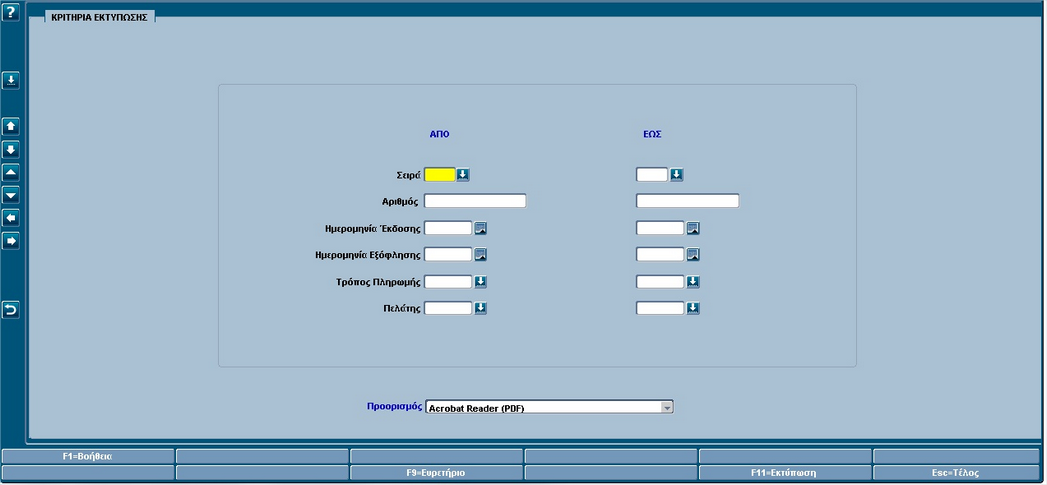Click the Τρόπος Πληρωμής ΕΩΣ input field
The height and width of the screenshot is (485, 1047).
click(x=661, y=282)
